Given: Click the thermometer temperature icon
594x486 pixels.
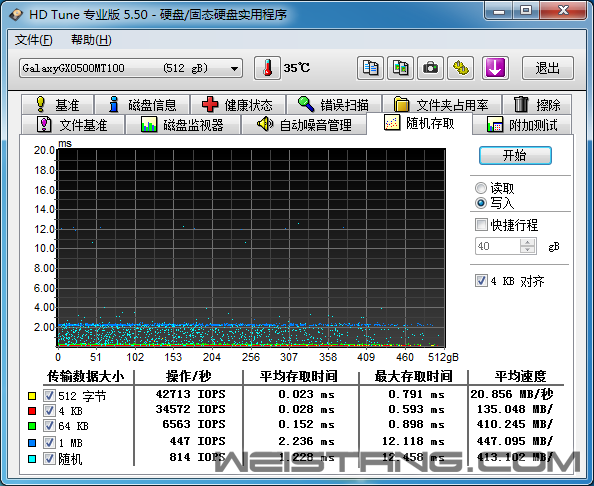Looking at the screenshot, I should coord(267,68).
